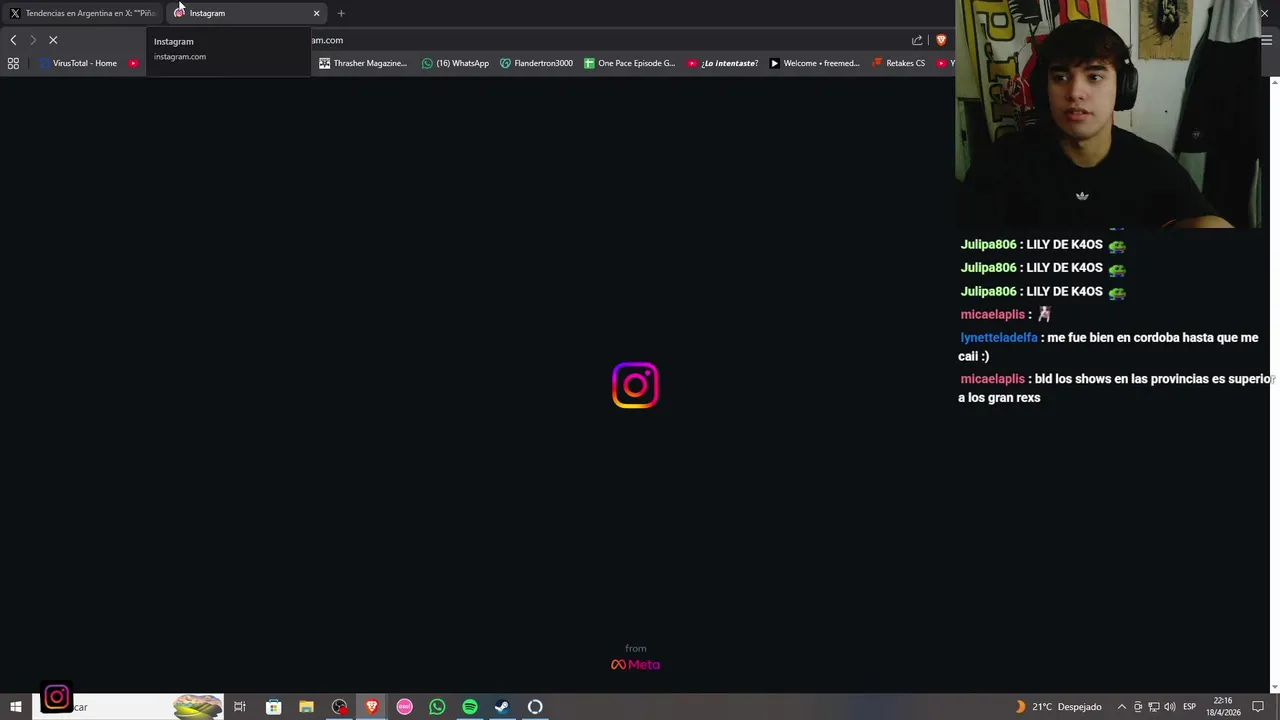Open WhatsApp from the taskbar

pos(437,707)
